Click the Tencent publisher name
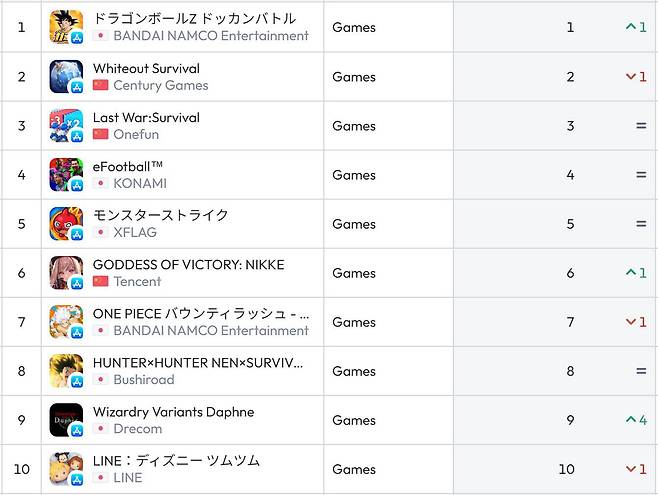 137,281
